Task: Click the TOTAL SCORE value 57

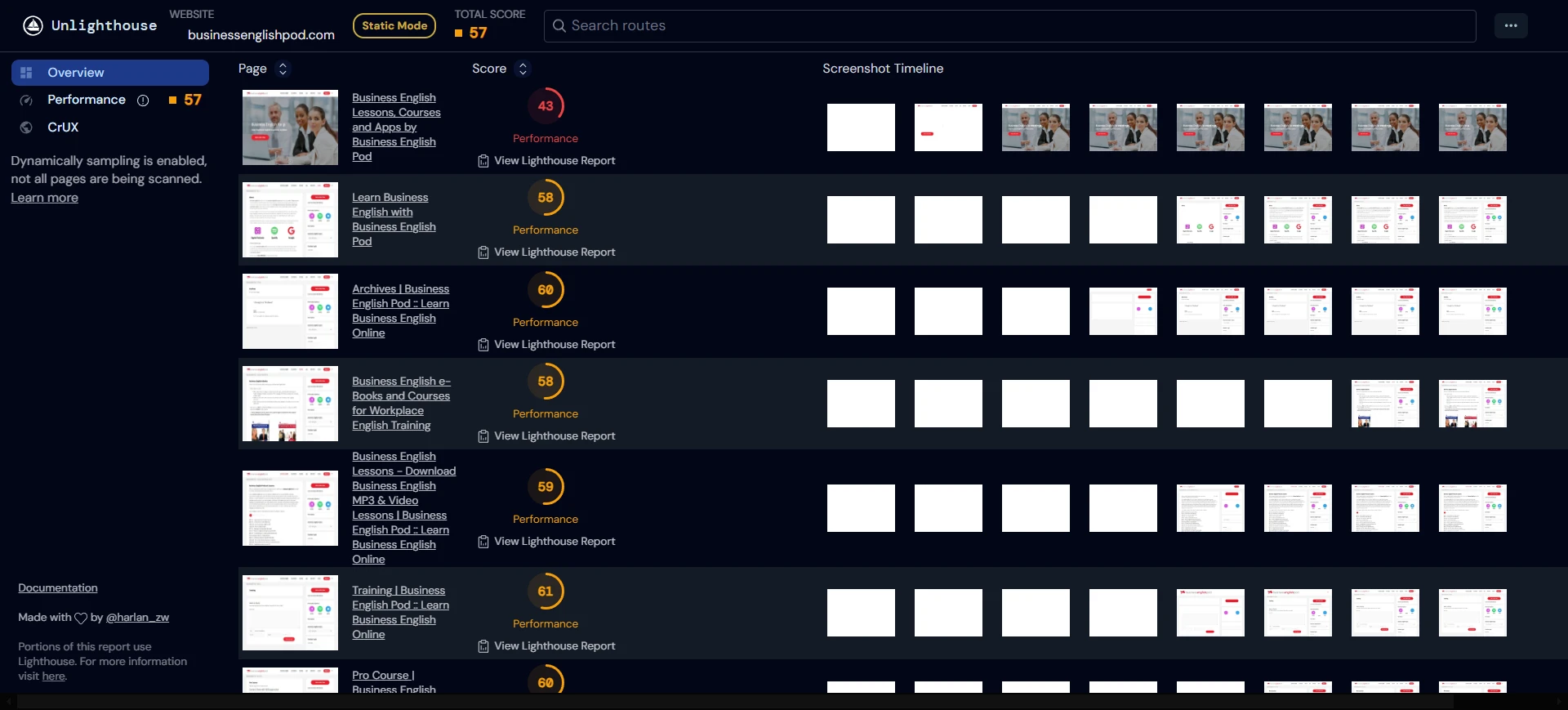Action: (478, 33)
